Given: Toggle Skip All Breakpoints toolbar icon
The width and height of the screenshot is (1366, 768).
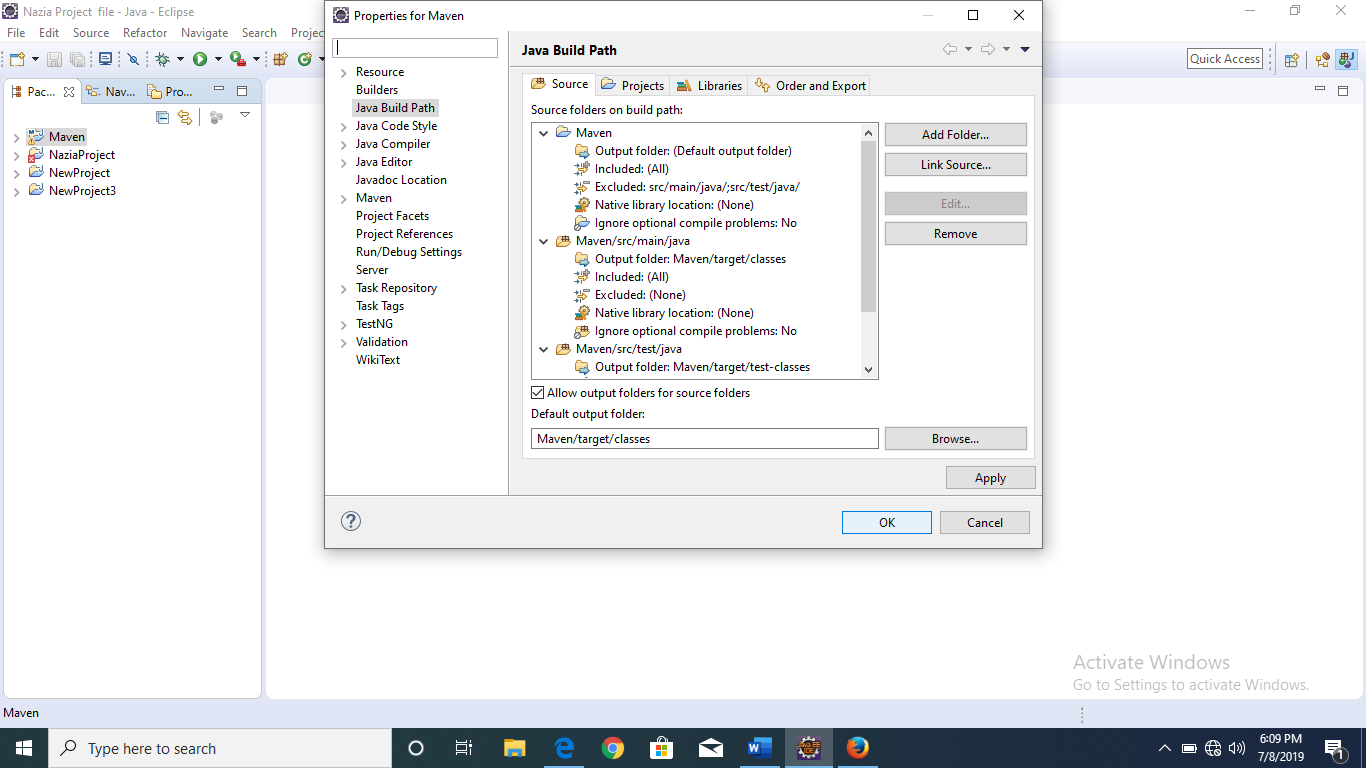Looking at the screenshot, I should coord(133,59).
